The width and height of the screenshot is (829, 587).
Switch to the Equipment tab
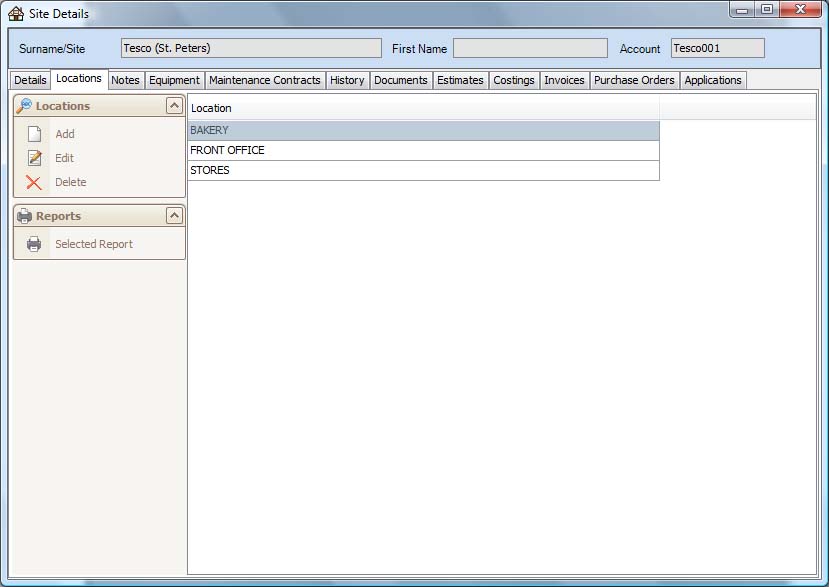coord(174,80)
